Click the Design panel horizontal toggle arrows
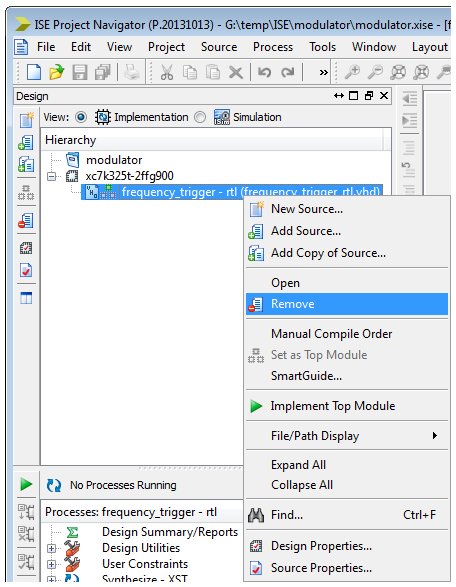This screenshot has width=456, height=587. tap(339, 96)
